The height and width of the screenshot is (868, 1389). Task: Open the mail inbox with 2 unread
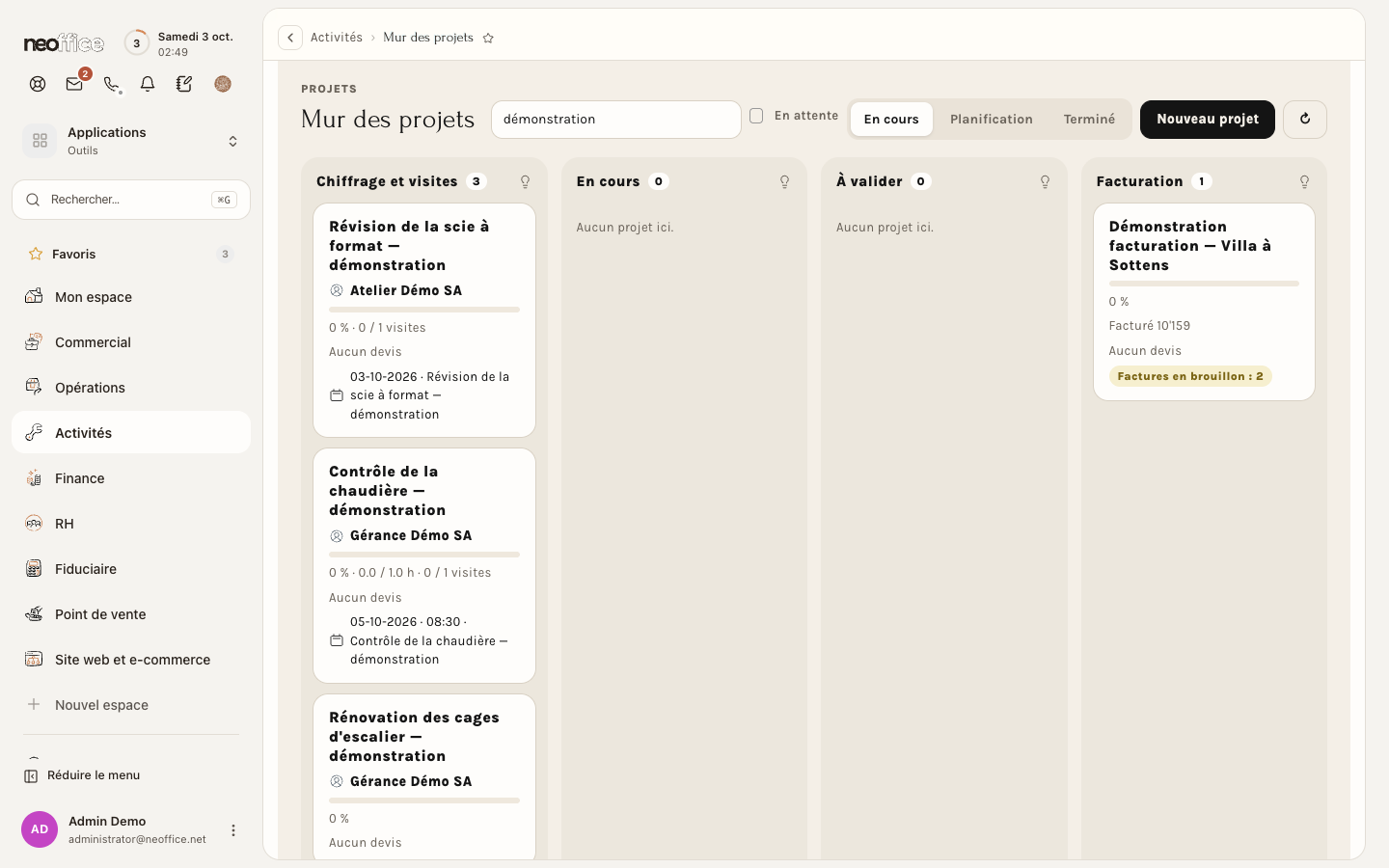point(74,84)
